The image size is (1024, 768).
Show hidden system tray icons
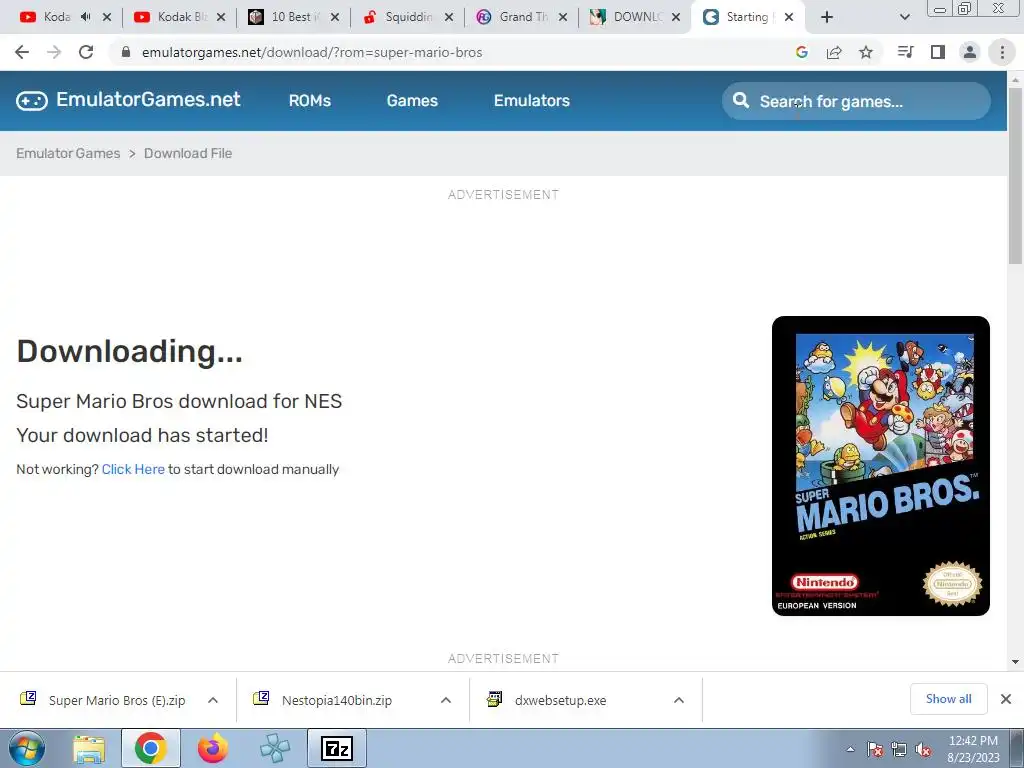850,750
